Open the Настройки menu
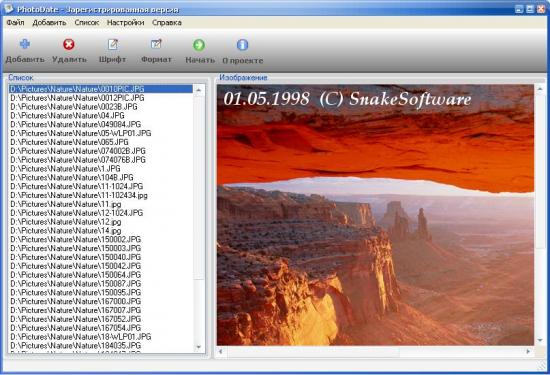The height and width of the screenshot is (375, 550). click(126, 22)
